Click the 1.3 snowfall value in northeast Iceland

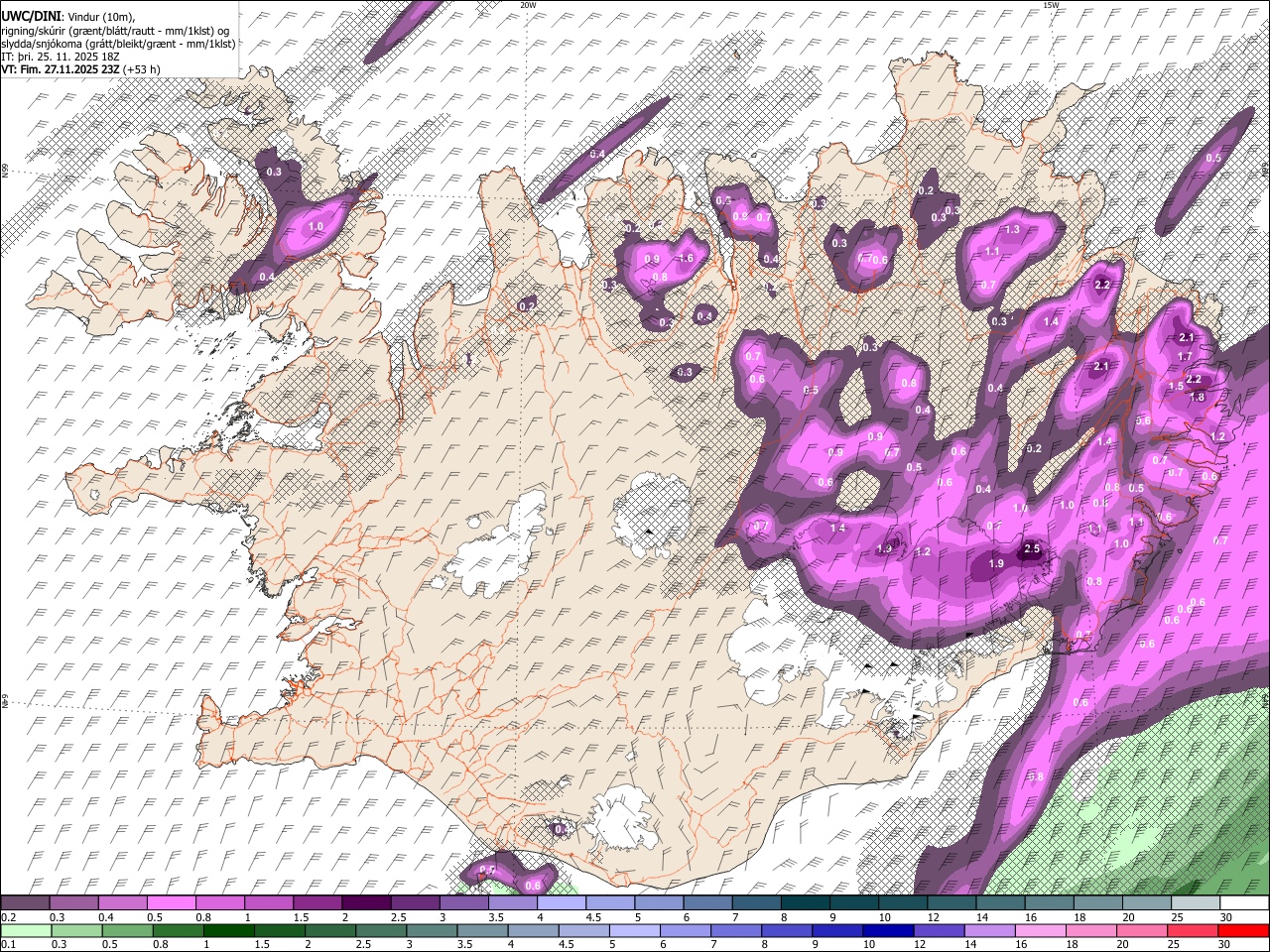(1012, 229)
